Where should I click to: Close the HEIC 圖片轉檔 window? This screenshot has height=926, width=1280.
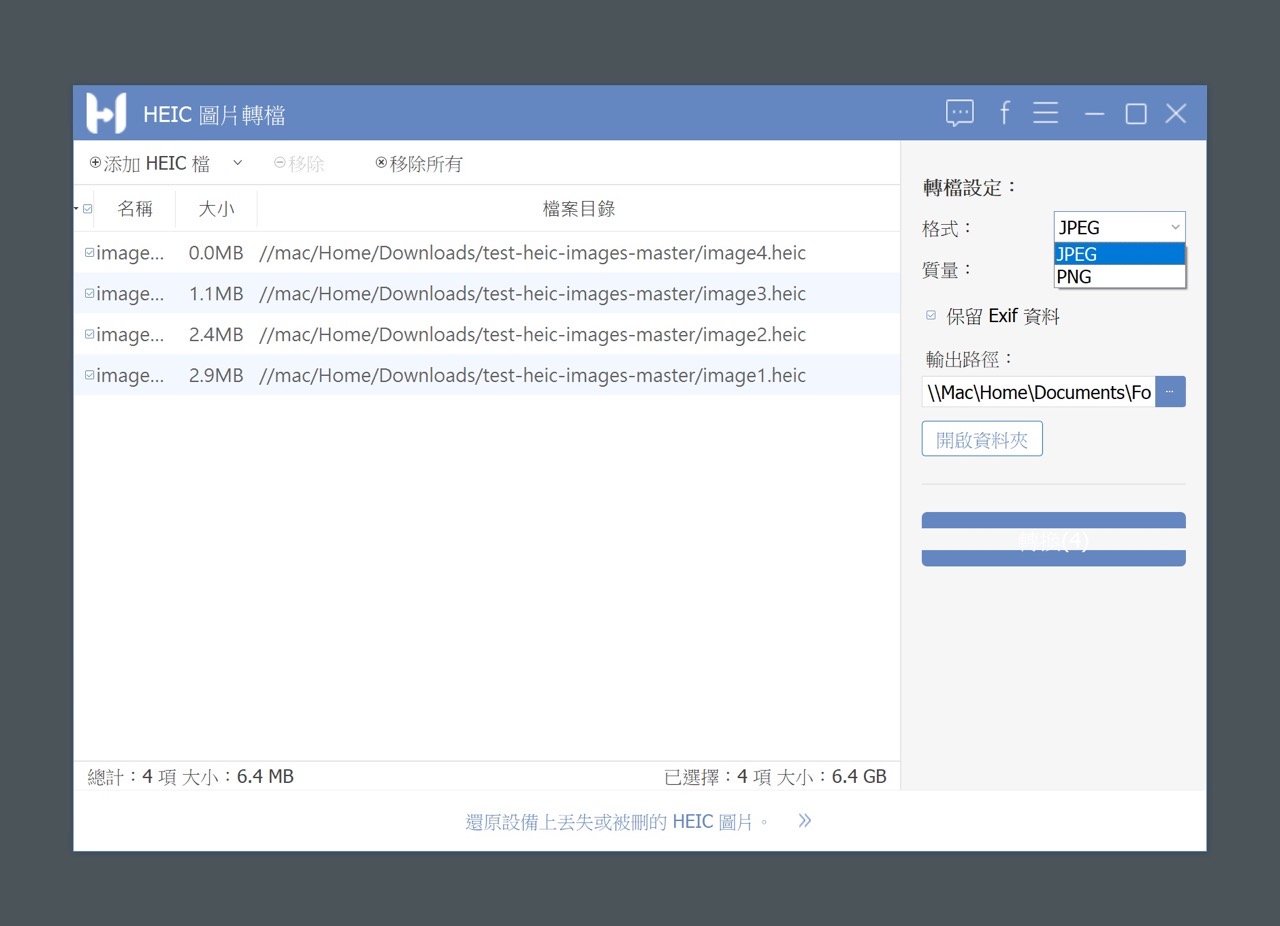coord(1176,114)
